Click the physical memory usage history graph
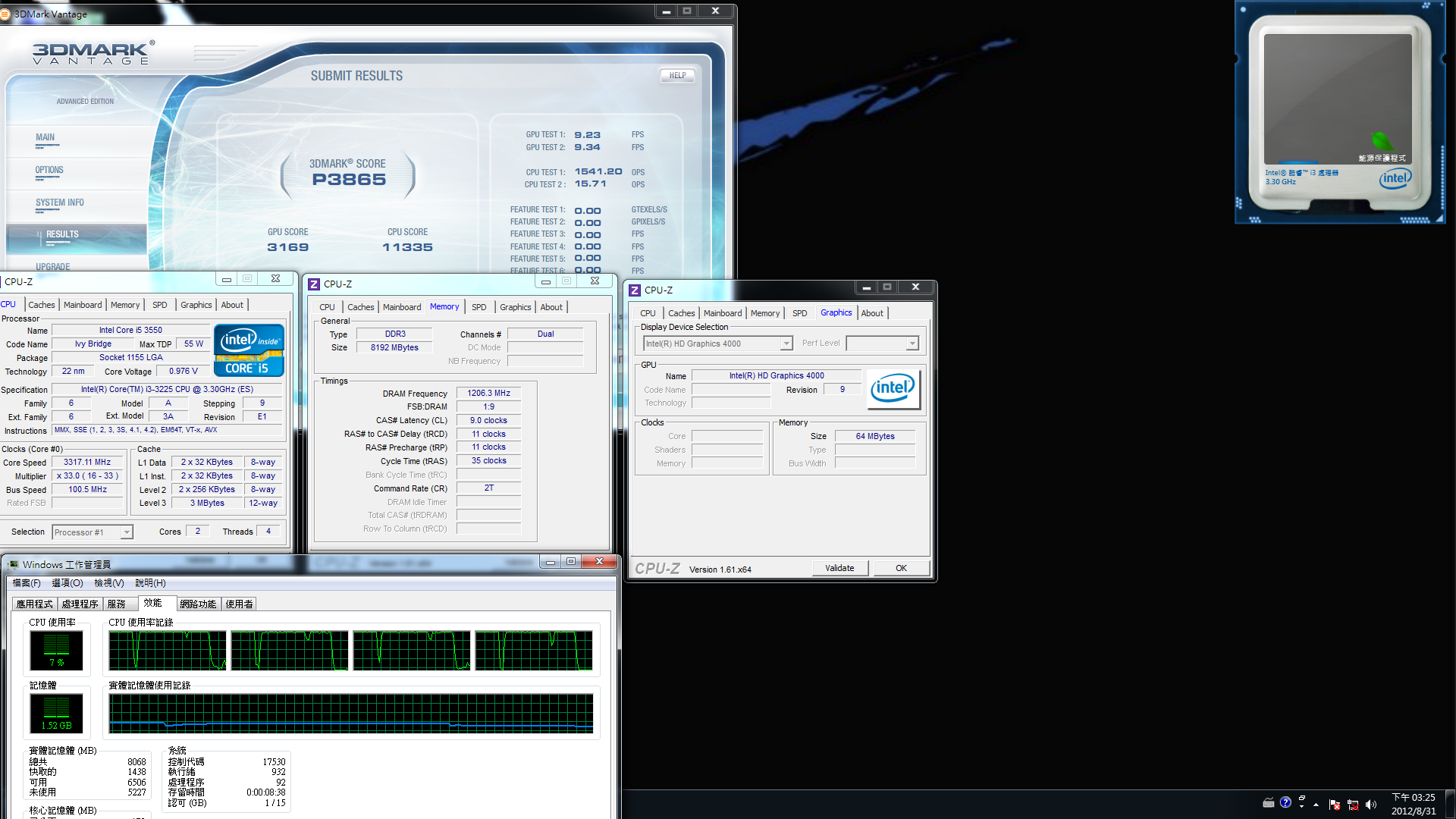The width and height of the screenshot is (1456, 819). click(x=351, y=714)
